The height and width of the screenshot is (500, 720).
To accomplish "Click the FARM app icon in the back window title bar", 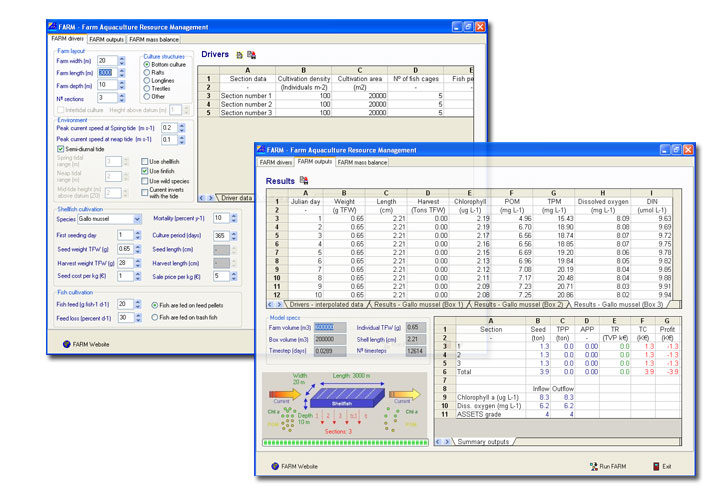I will [x=52, y=27].
